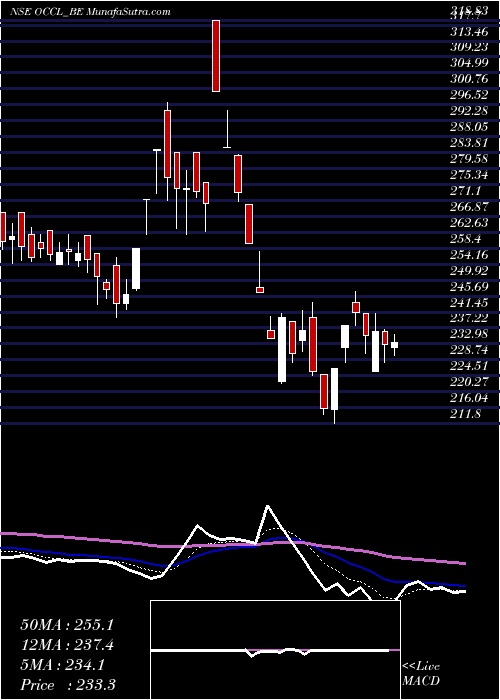Select the 258.4 price axis label
The width and height of the screenshot is (500, 700).
tap(466, 239)
